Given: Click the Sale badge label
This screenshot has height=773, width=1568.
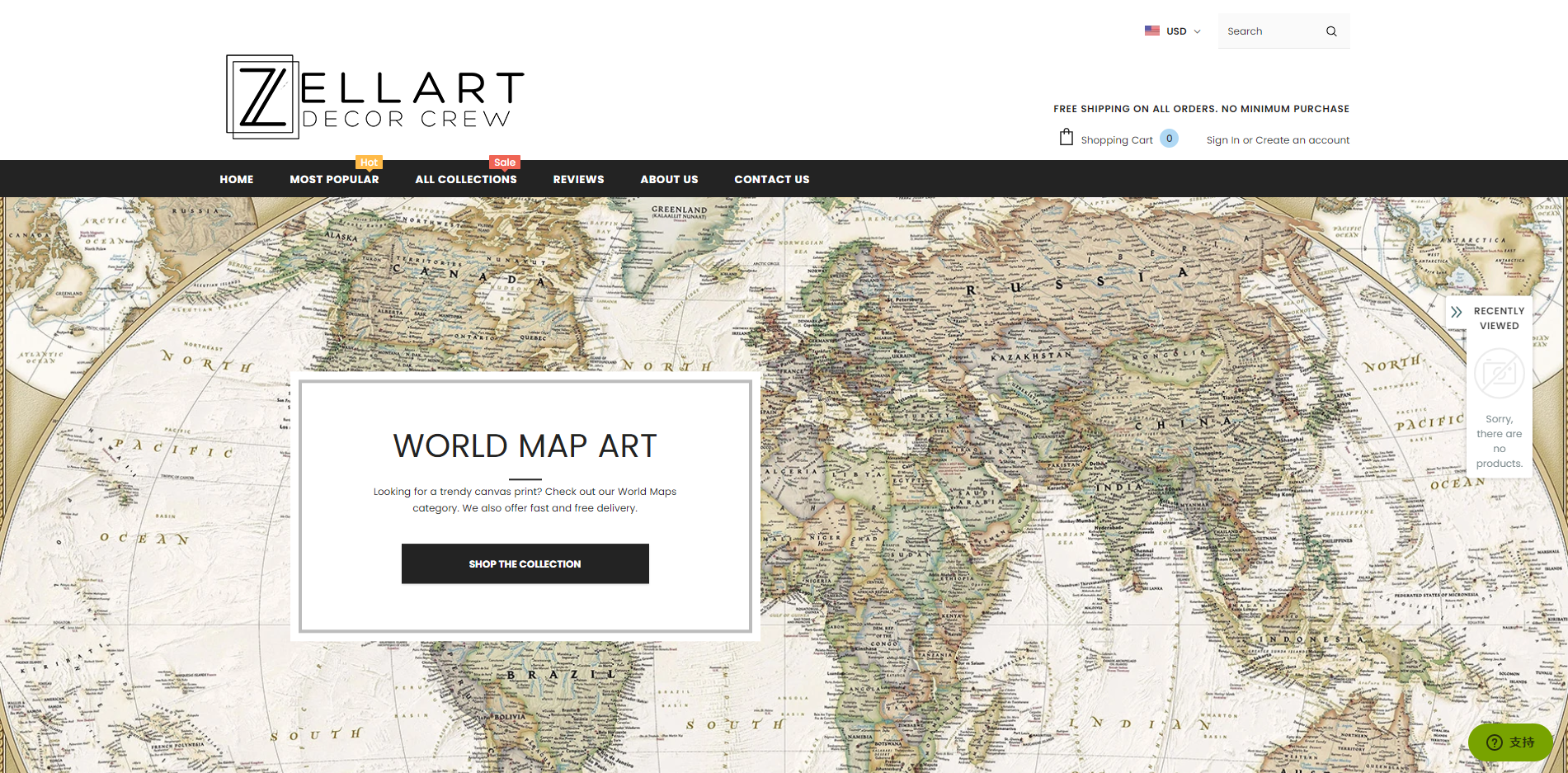Looking at the screenshot, I should (x=505, y=163).
